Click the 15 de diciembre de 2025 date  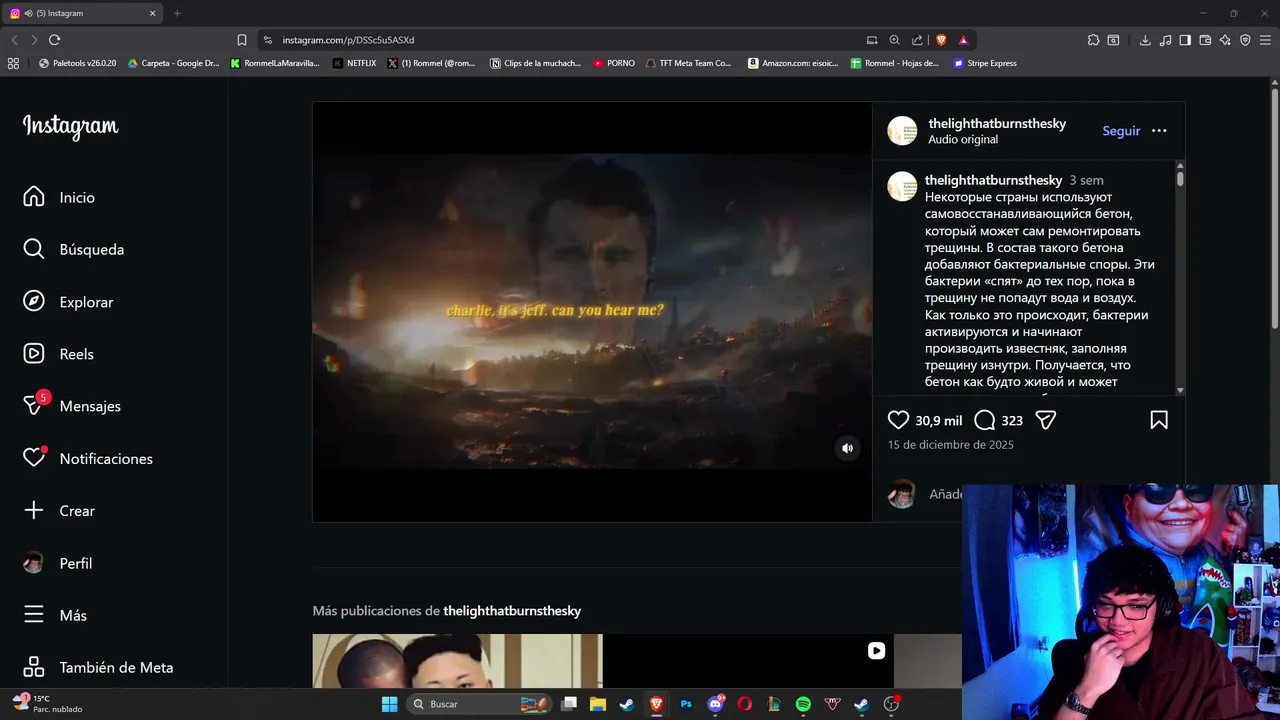pyautogui.click(x=951, y=444)
